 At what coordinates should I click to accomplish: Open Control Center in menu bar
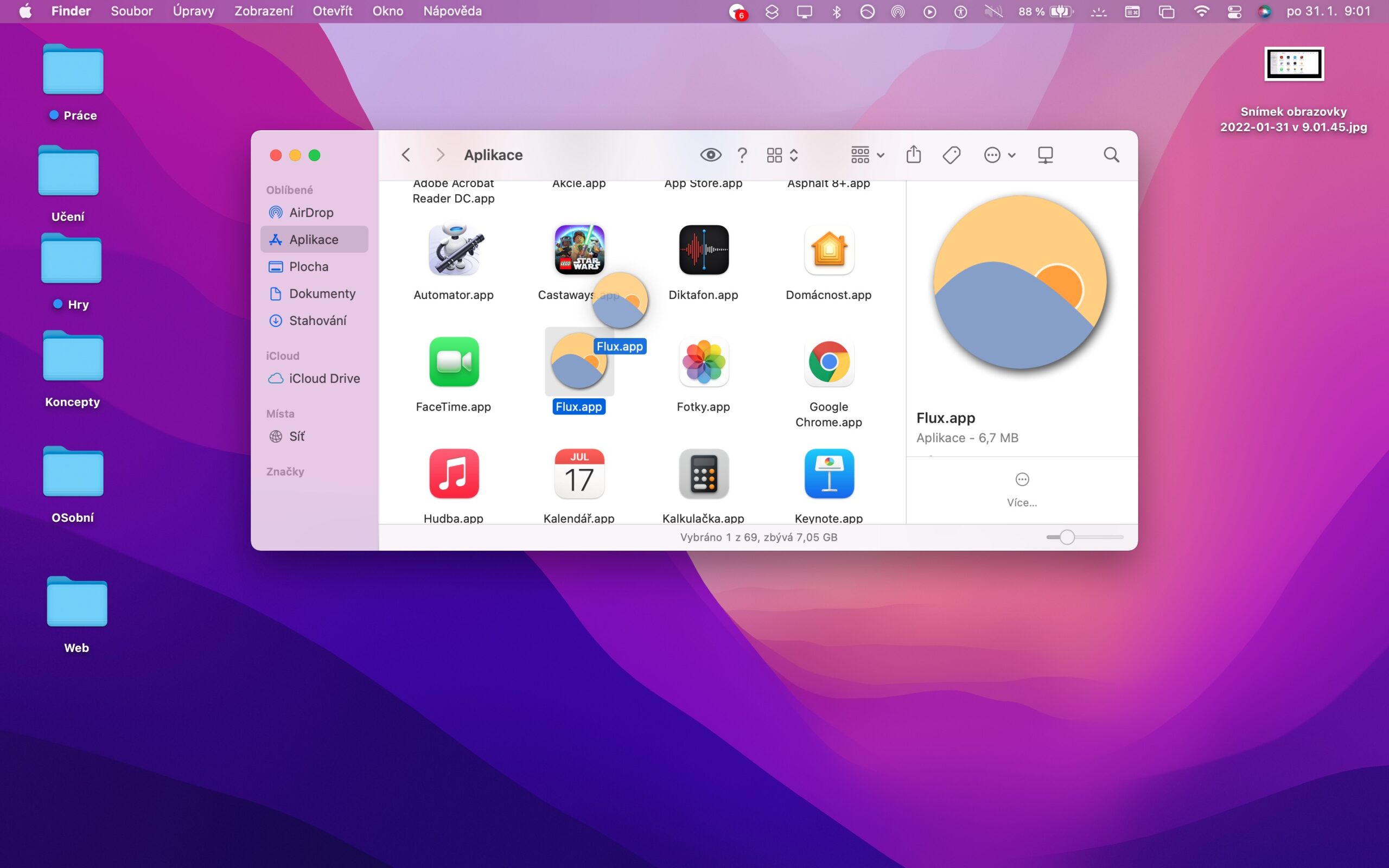tap(1234, 11)
